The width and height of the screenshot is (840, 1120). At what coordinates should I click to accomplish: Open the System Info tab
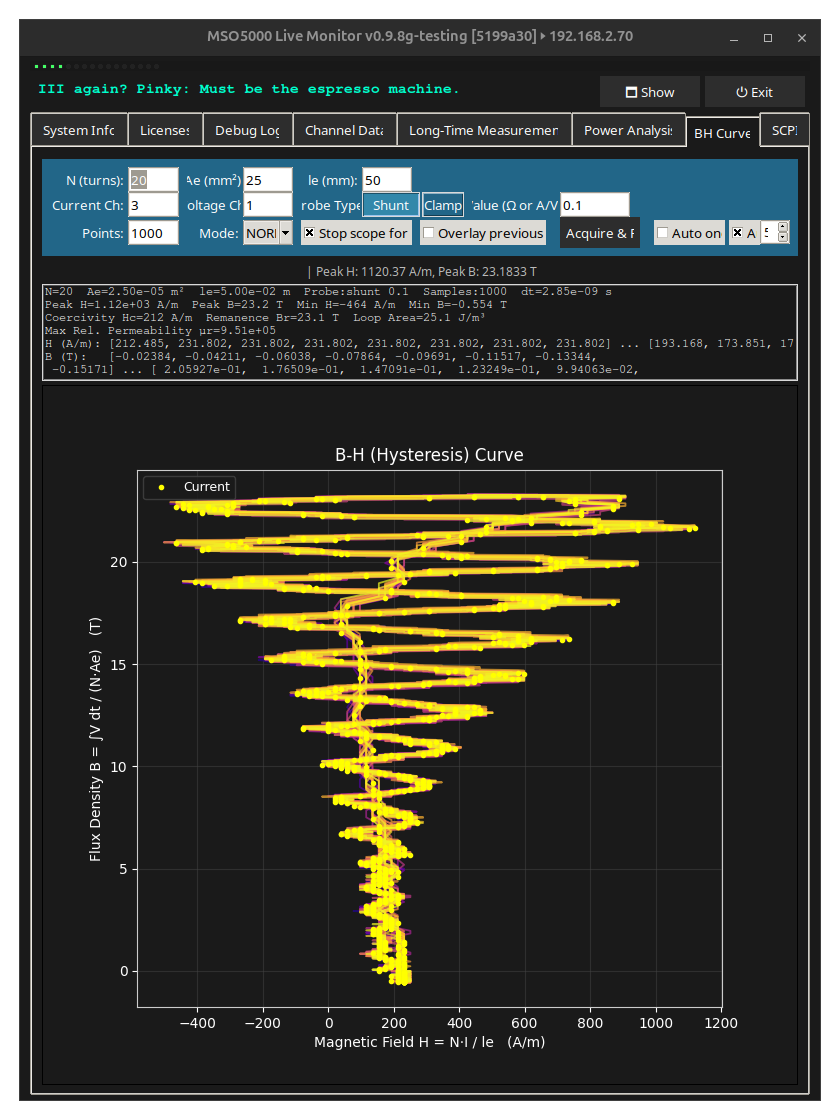coord(79,131)
